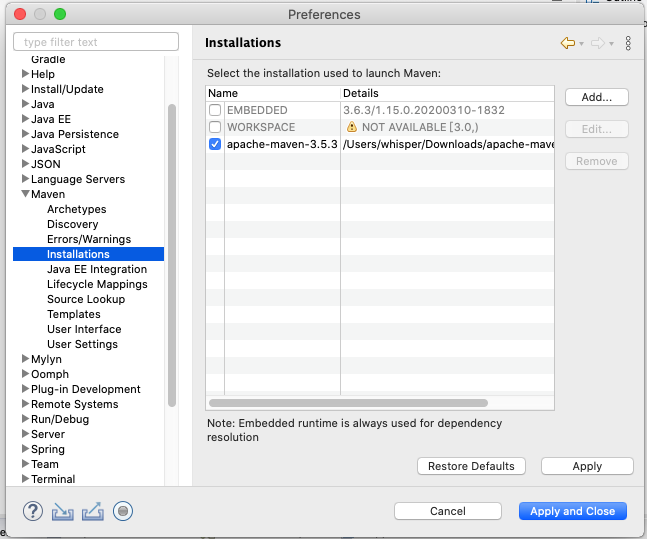The height and width of the screenshot is (539, 647).
Task: Close the Preferences window with red button
Action: click(20, 14)
